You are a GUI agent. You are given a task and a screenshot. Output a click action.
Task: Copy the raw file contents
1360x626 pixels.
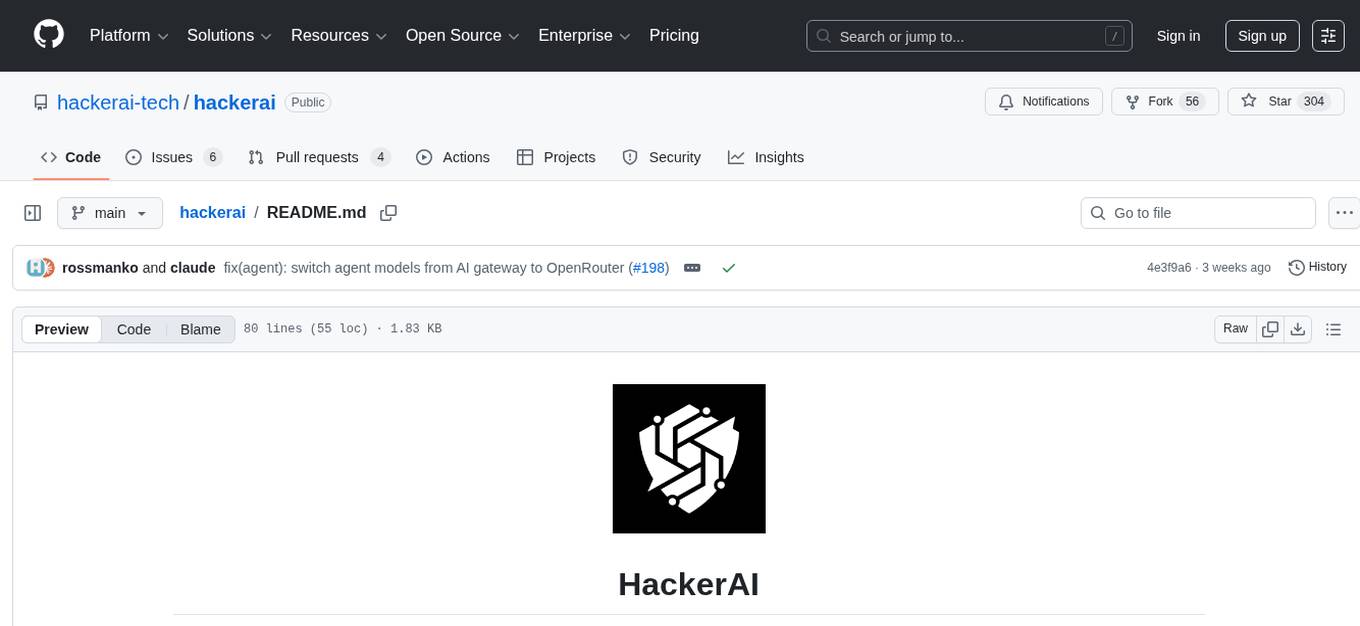[1270, 328]
